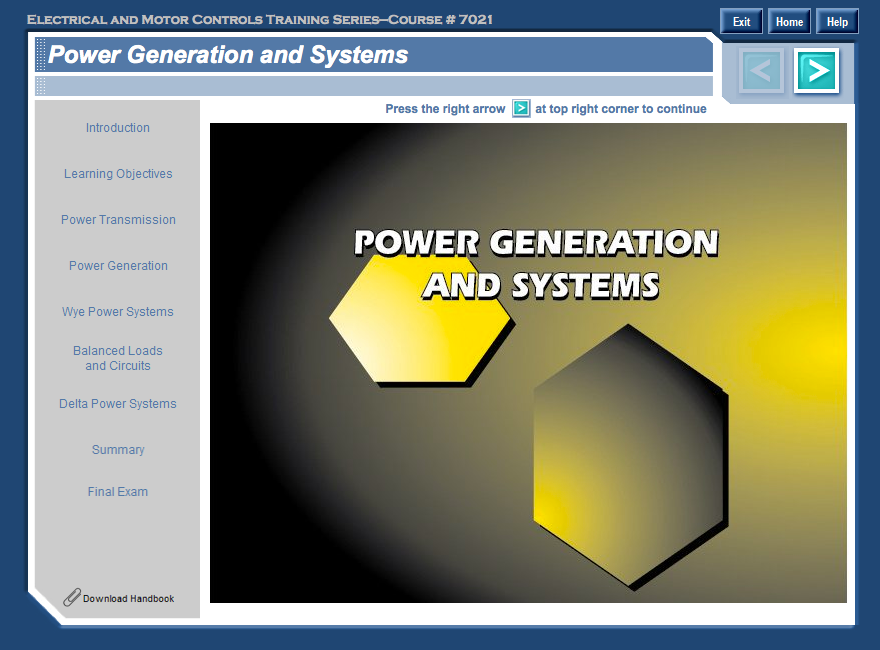Image resolution: width=880 pixels, height=650 pixels.
Task: Open the Power Generation sidebar item
Action: [x=118, y=266]
